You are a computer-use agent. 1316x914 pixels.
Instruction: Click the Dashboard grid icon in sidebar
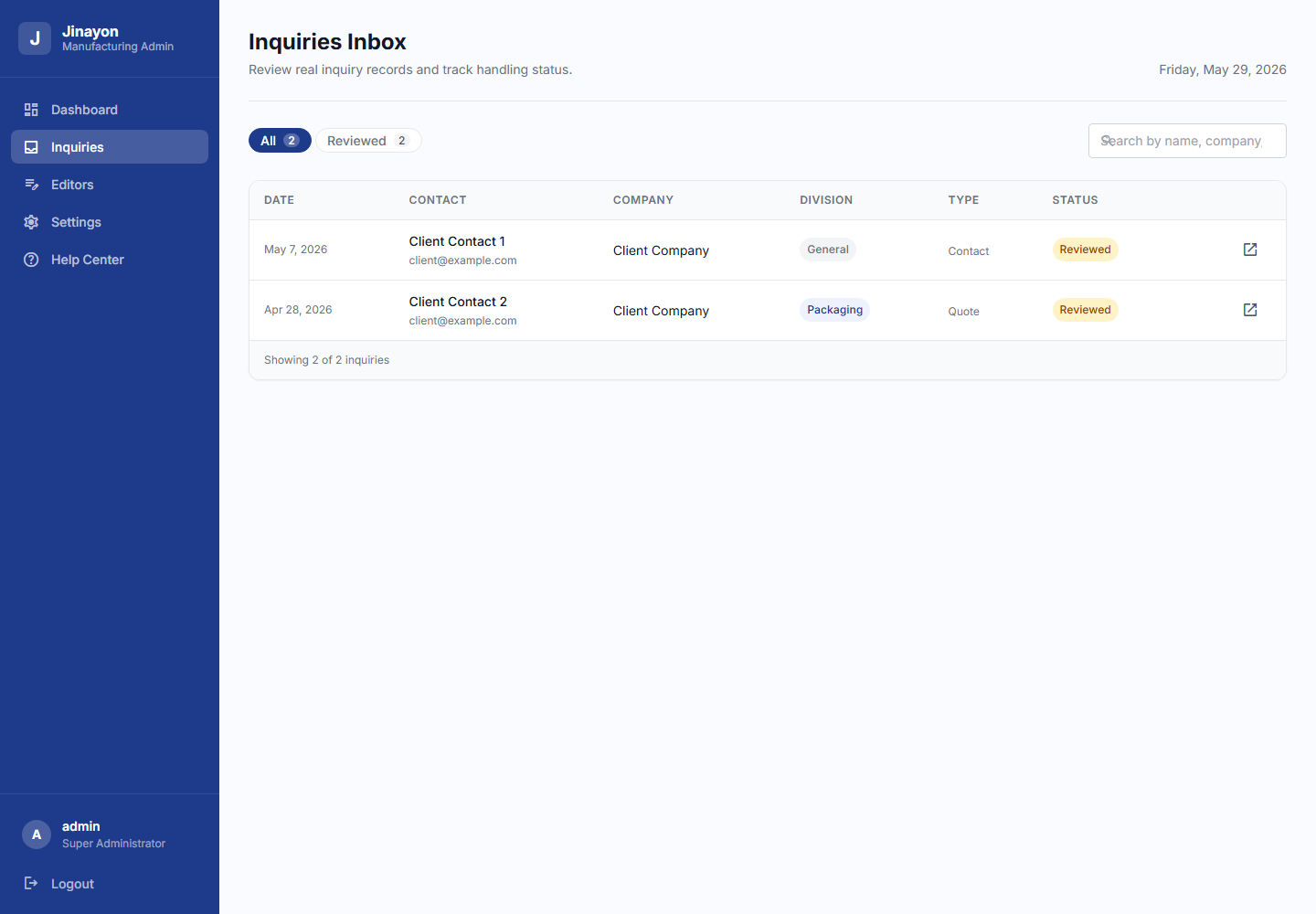click(31, 110)
